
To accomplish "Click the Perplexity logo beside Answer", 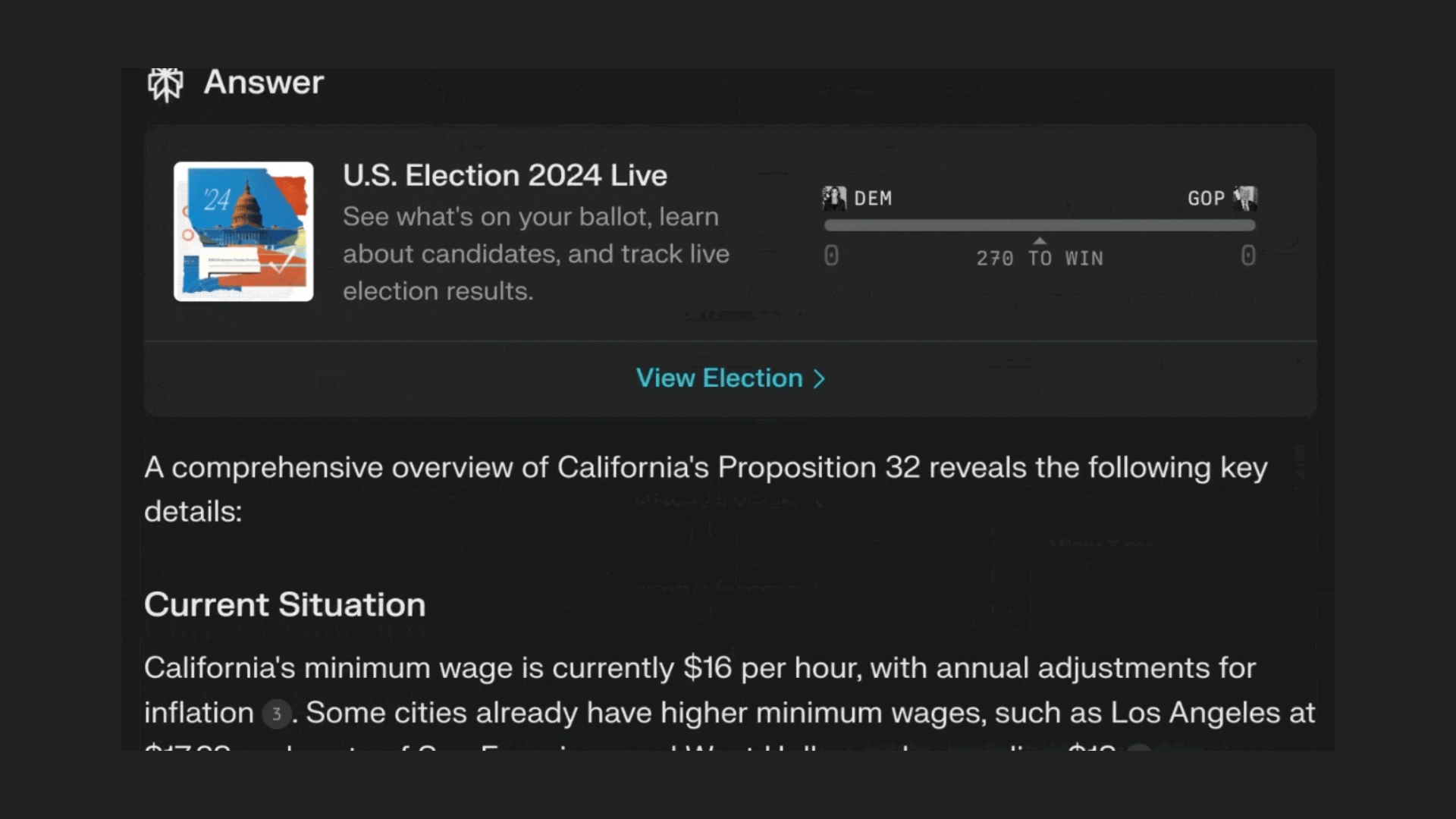I will tap(165, 83).
